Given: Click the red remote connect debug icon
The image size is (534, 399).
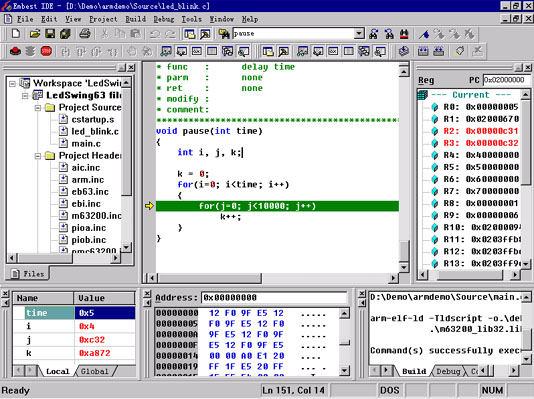Looking at the screenshot, I should click(x=15, y=51).
